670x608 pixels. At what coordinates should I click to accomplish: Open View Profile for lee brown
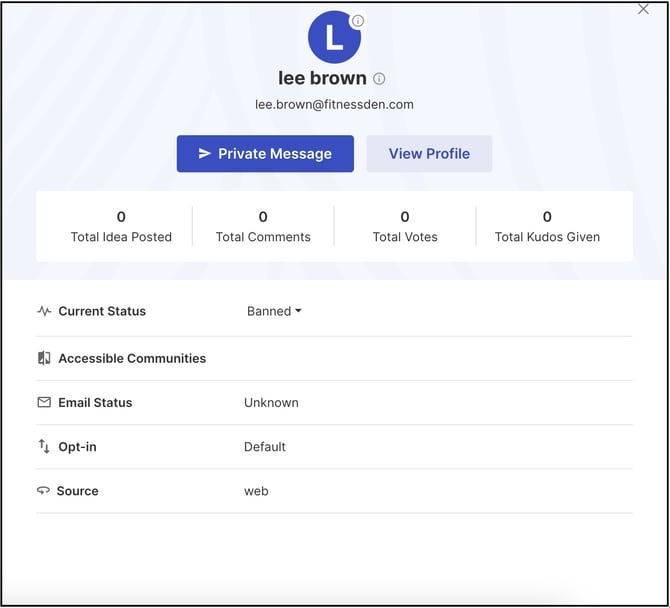tap(429, 154)
